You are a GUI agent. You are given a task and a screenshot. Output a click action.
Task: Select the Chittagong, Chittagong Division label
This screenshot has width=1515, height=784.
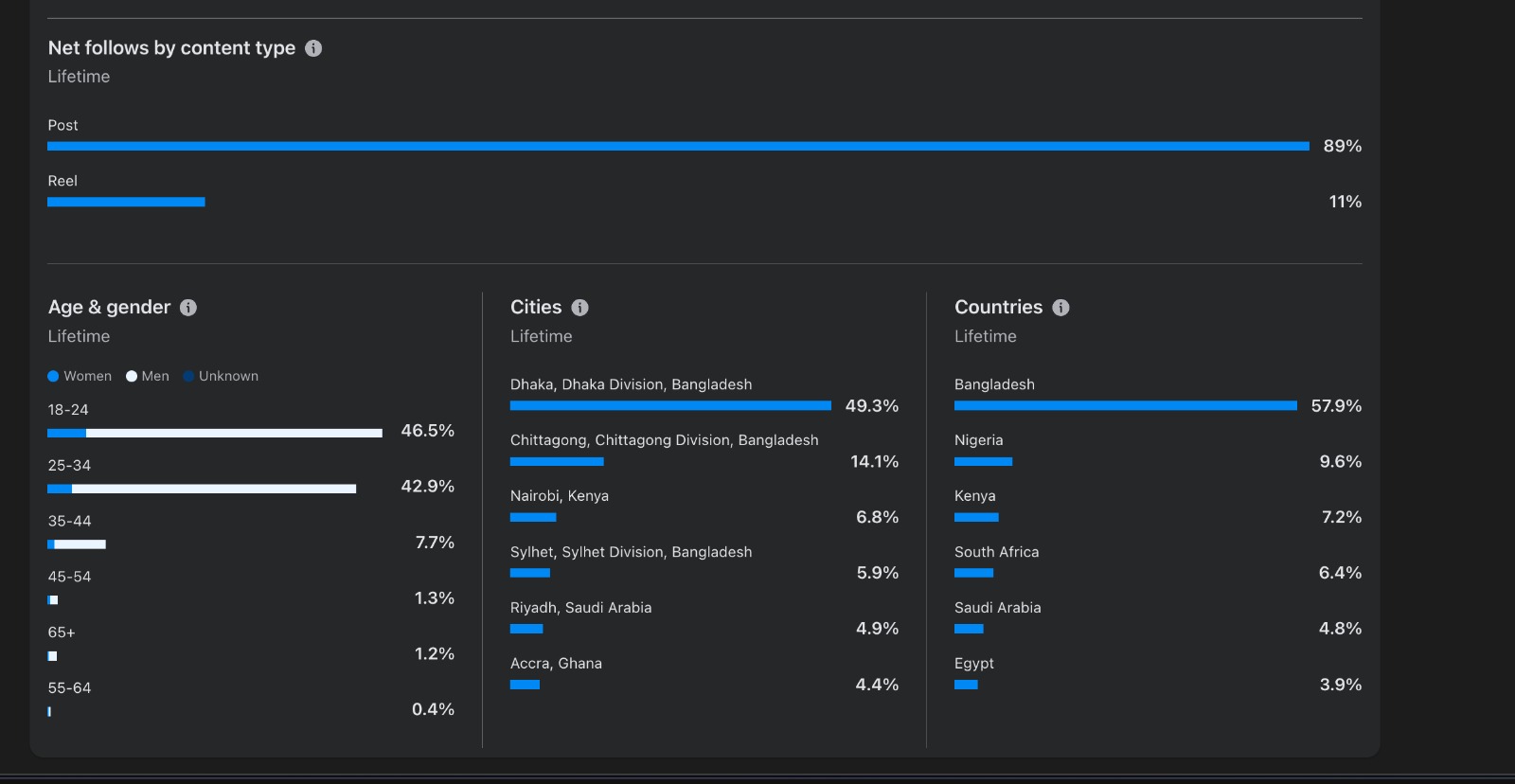(664, 440)
